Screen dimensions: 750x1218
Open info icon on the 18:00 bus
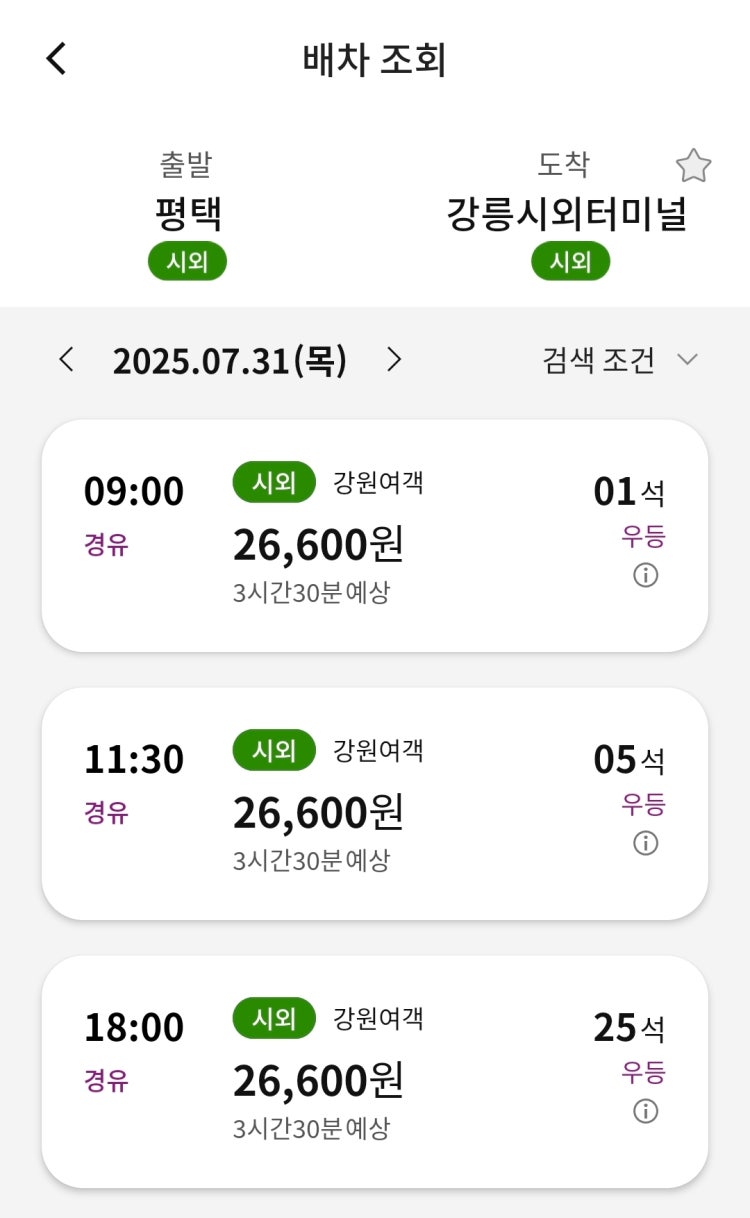pyautogui.click(x=646, y=1111)
